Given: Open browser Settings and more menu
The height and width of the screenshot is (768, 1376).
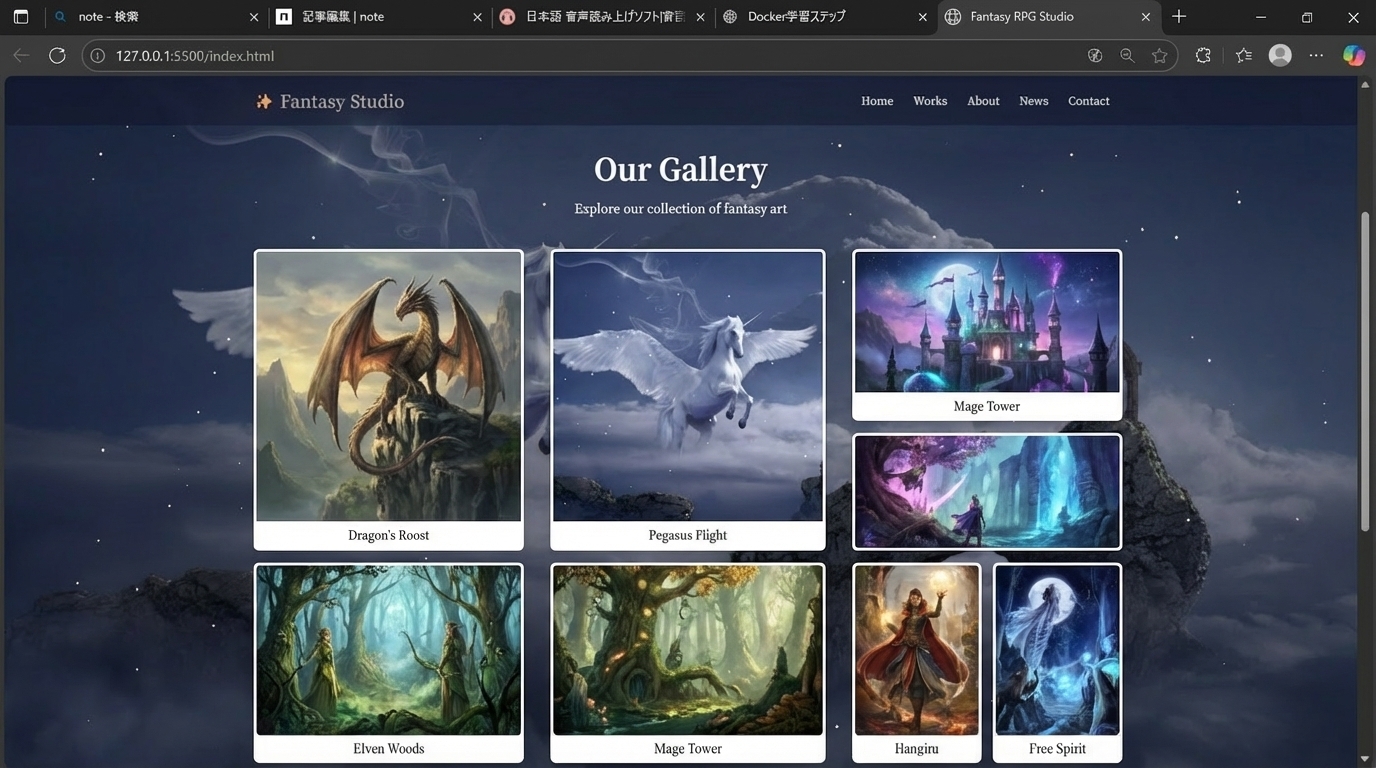Looking at the screenshot, I should point(1316,56).
